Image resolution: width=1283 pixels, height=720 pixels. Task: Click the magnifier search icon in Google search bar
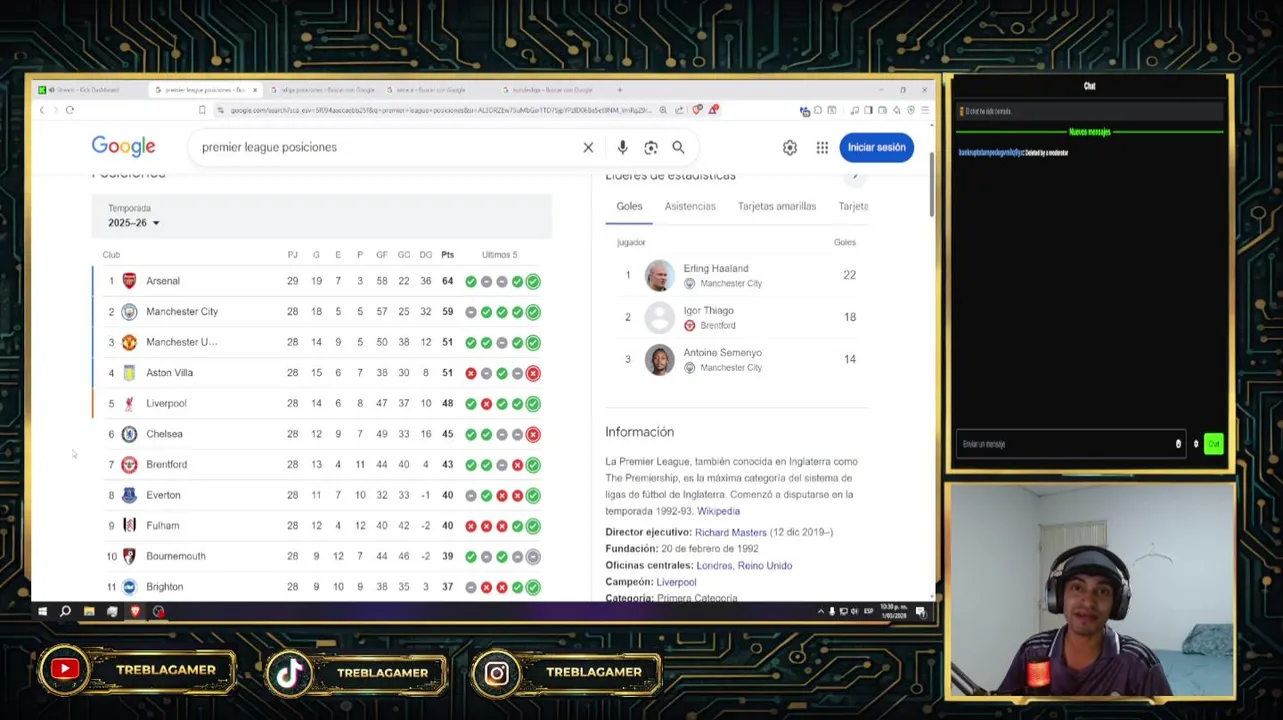tap(678, 147)
